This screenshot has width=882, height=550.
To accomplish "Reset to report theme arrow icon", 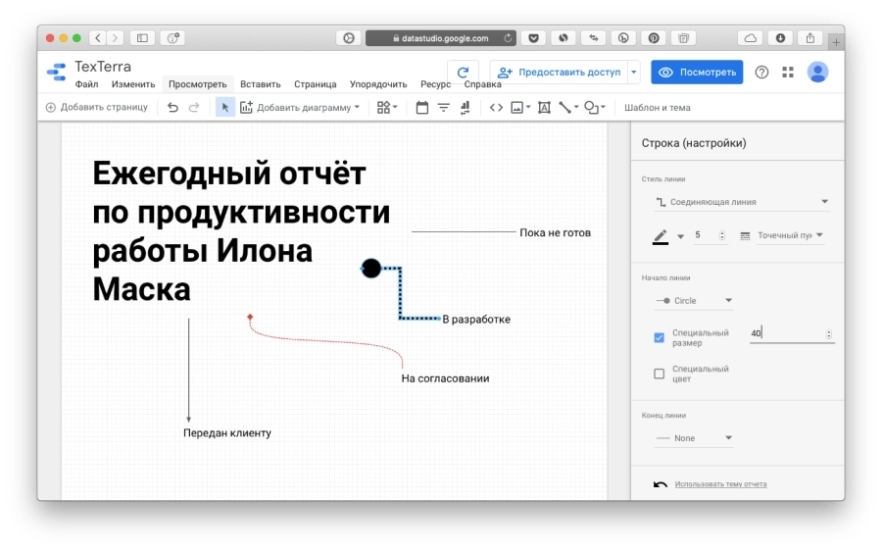I will coord(660,484).
